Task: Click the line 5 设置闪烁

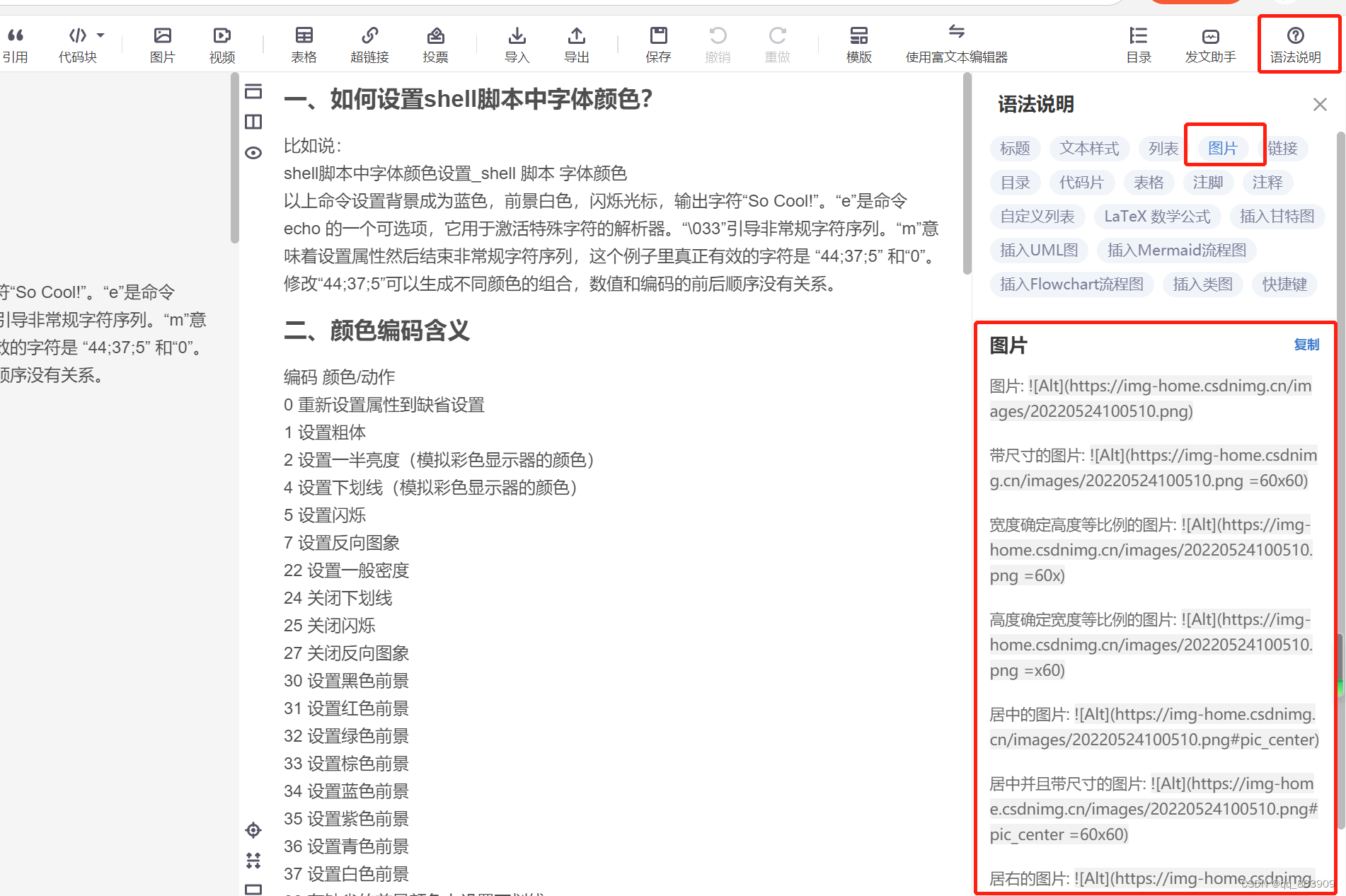Action: tap(325, 515)
